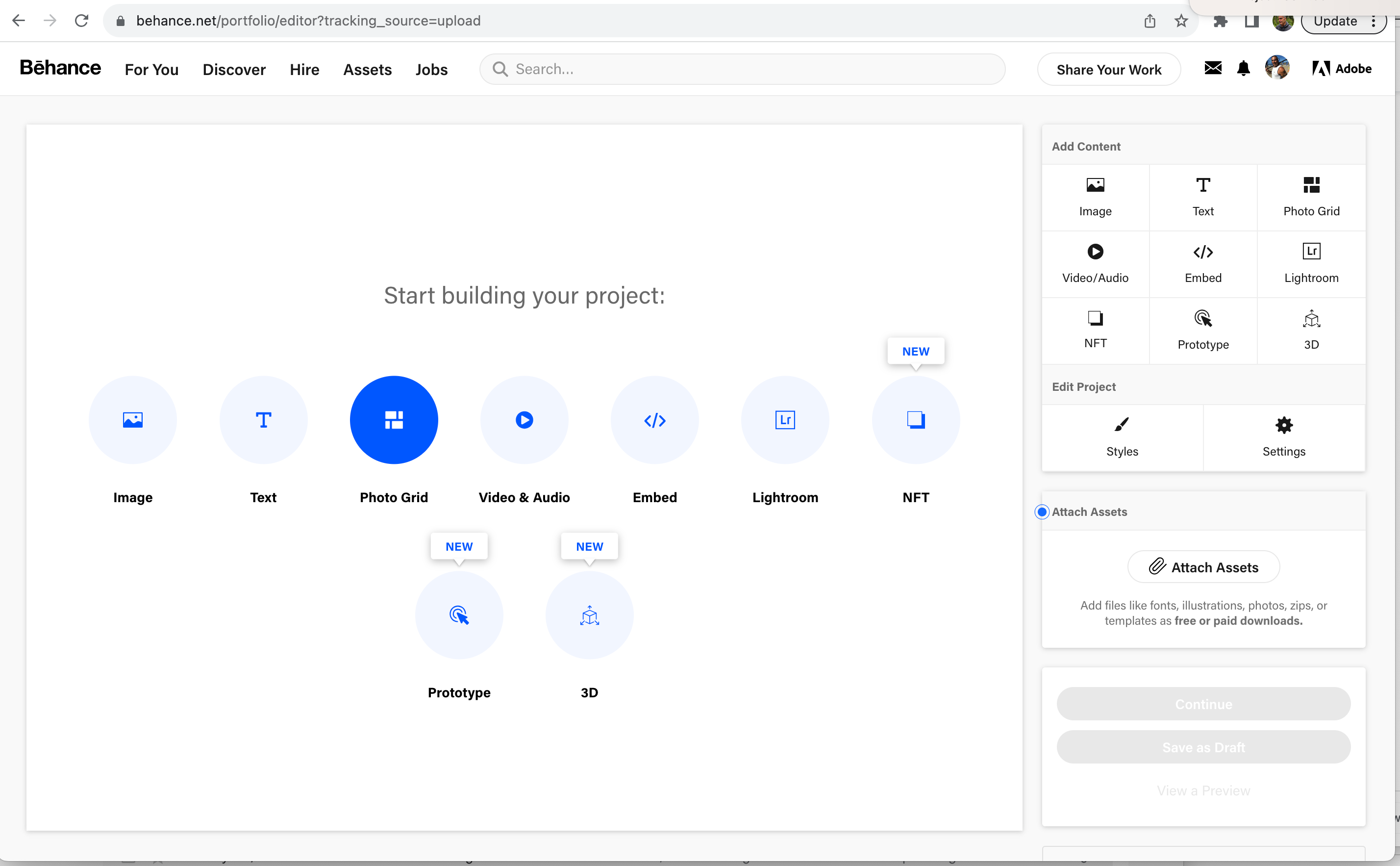Click the 3D circle icon

click(x=589, y=615)
